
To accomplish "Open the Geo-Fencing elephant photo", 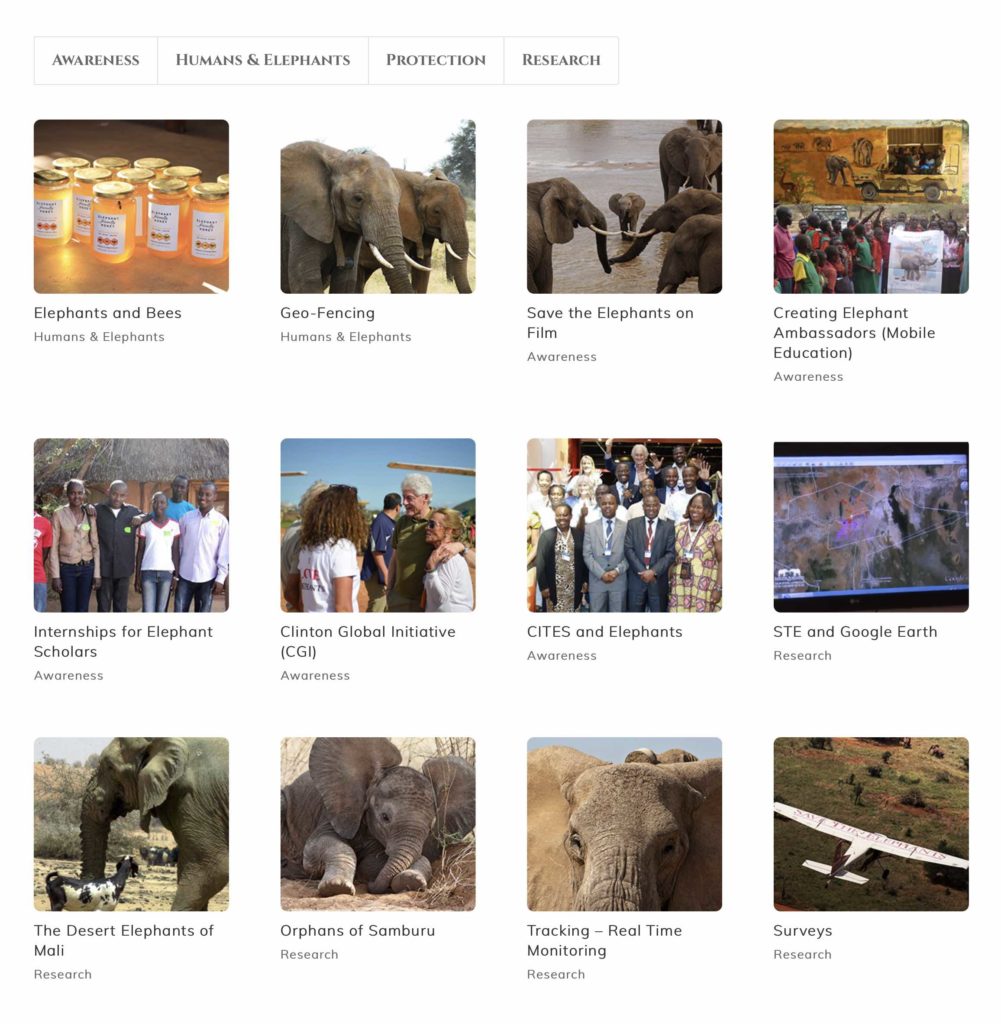I will click(x=378, y=206).
